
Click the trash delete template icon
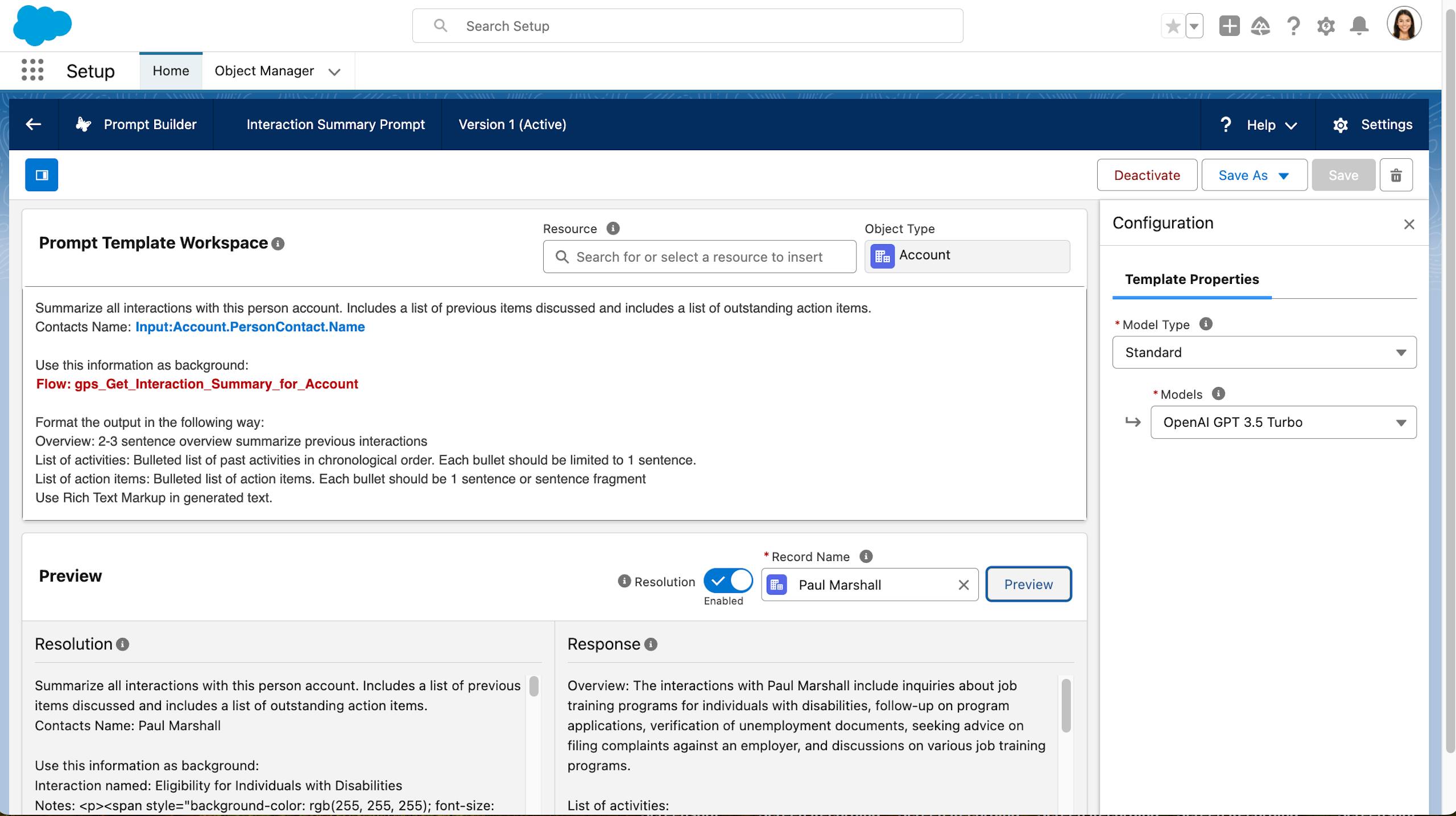pyautogui.click(x=1396, y=175)
